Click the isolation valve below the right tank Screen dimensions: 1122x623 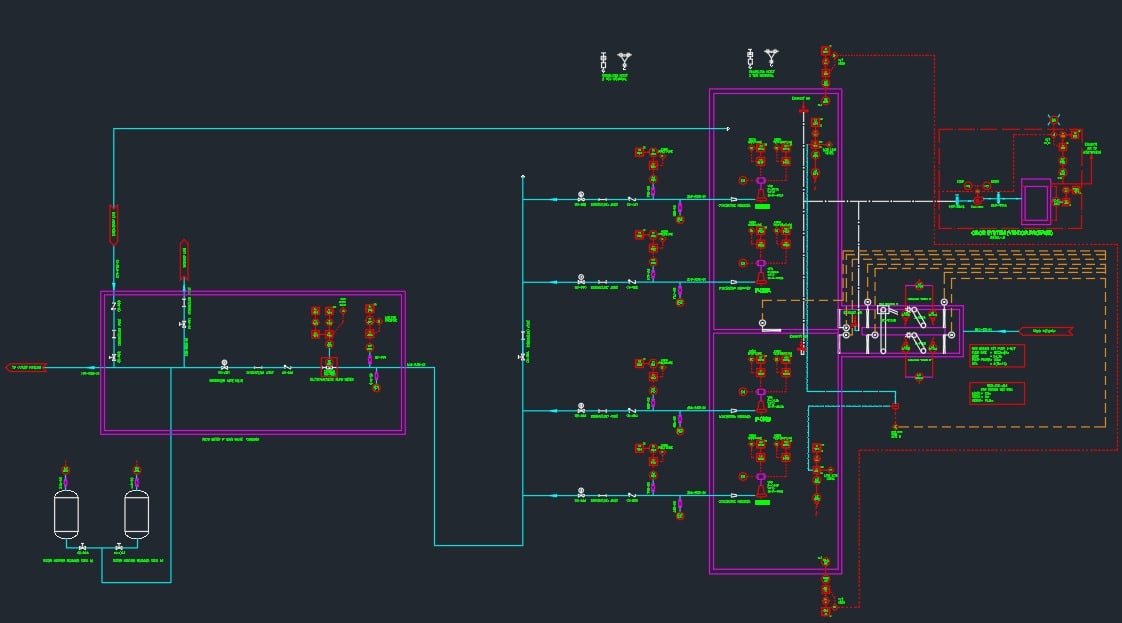[x=119, y=547]
